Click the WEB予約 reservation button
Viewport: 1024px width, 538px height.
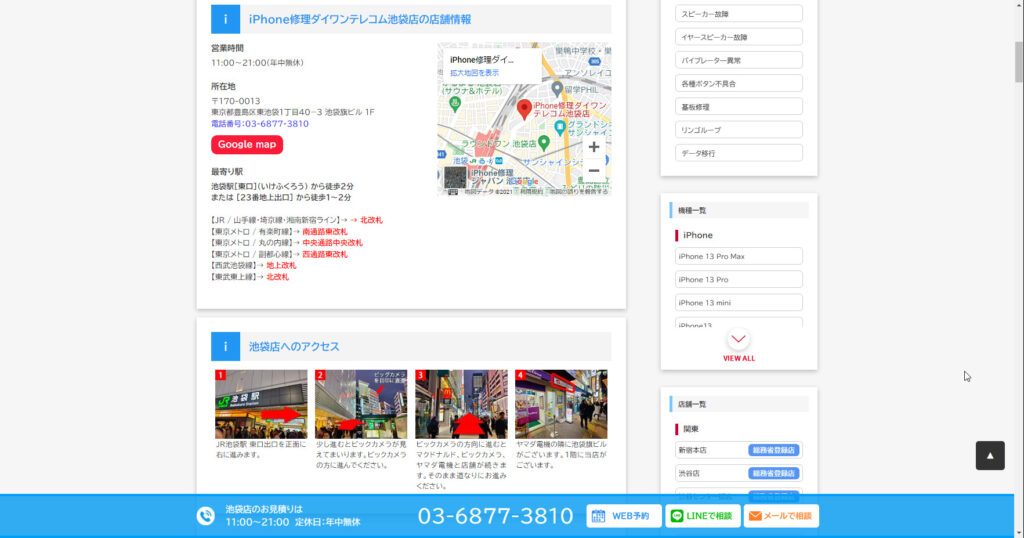(x=624, y=516)
